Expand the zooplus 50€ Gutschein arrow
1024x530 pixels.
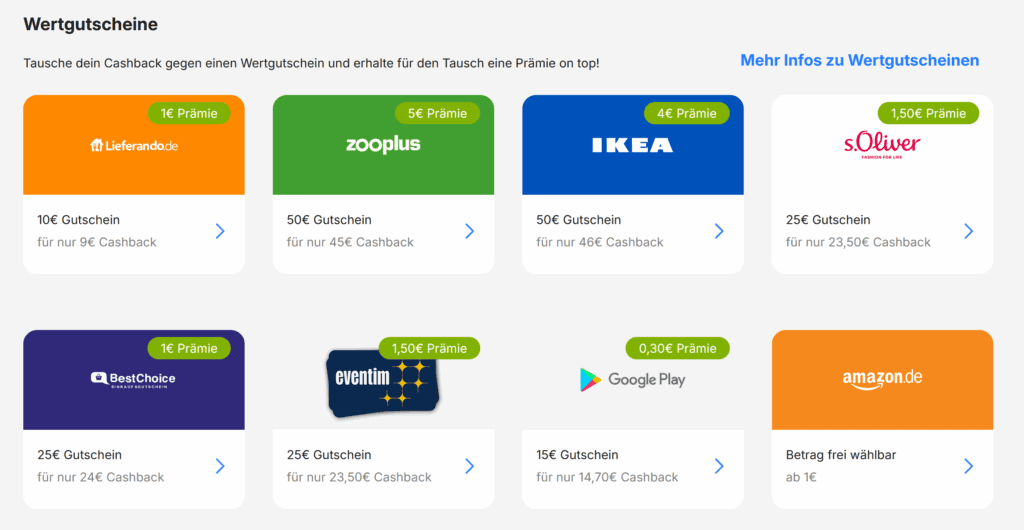point(469,231)
